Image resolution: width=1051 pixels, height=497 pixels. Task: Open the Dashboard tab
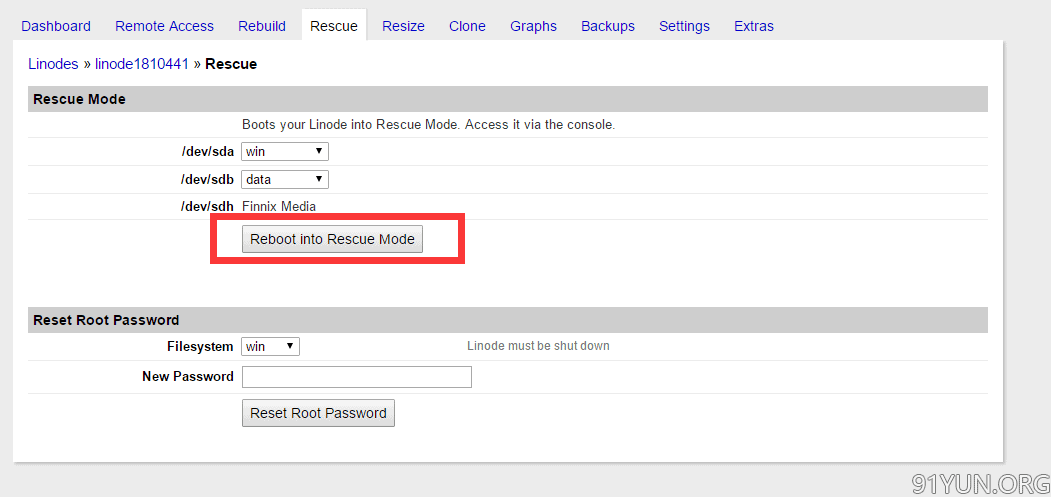coord(56,26)
